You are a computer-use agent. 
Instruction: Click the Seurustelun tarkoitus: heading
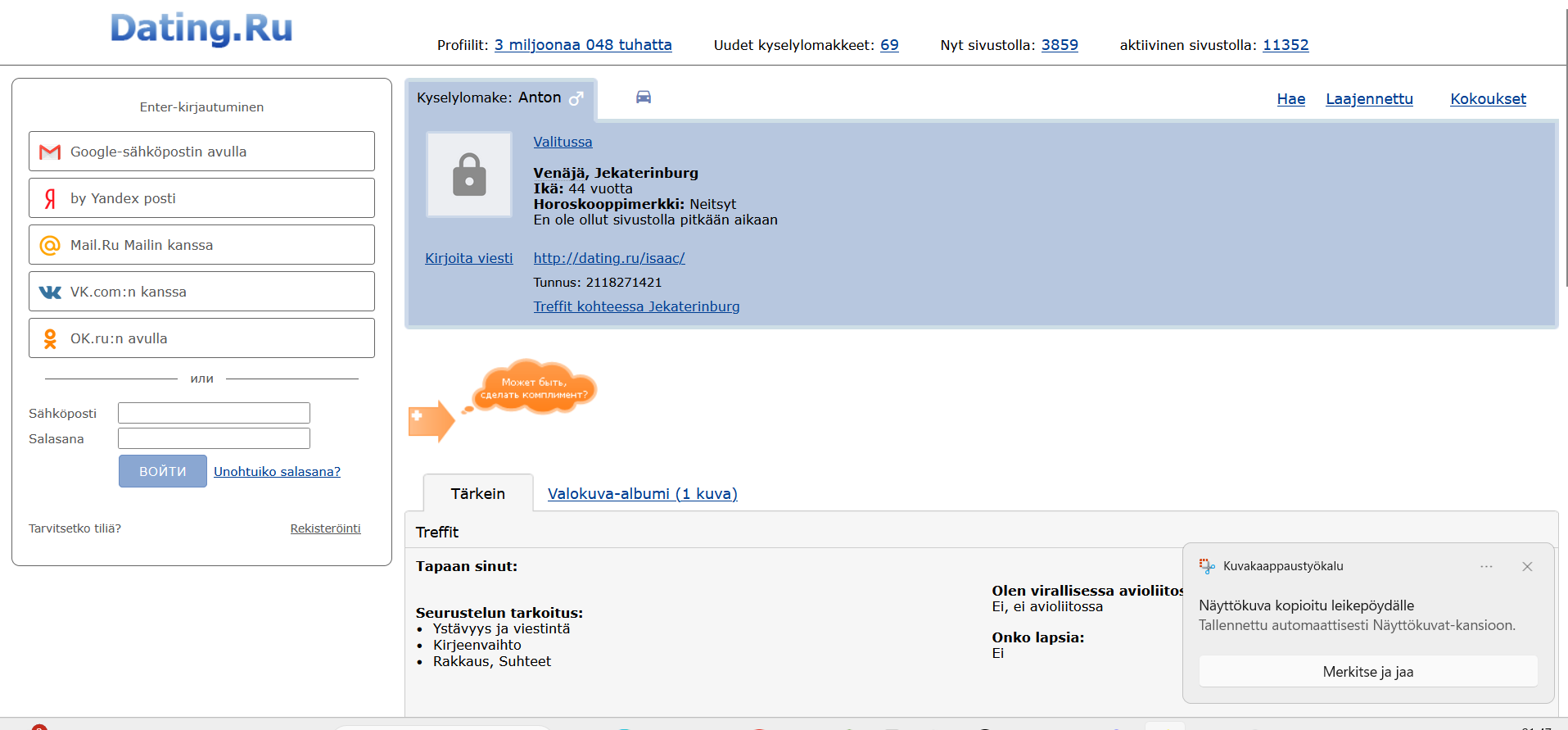click(x=499, y=613)
